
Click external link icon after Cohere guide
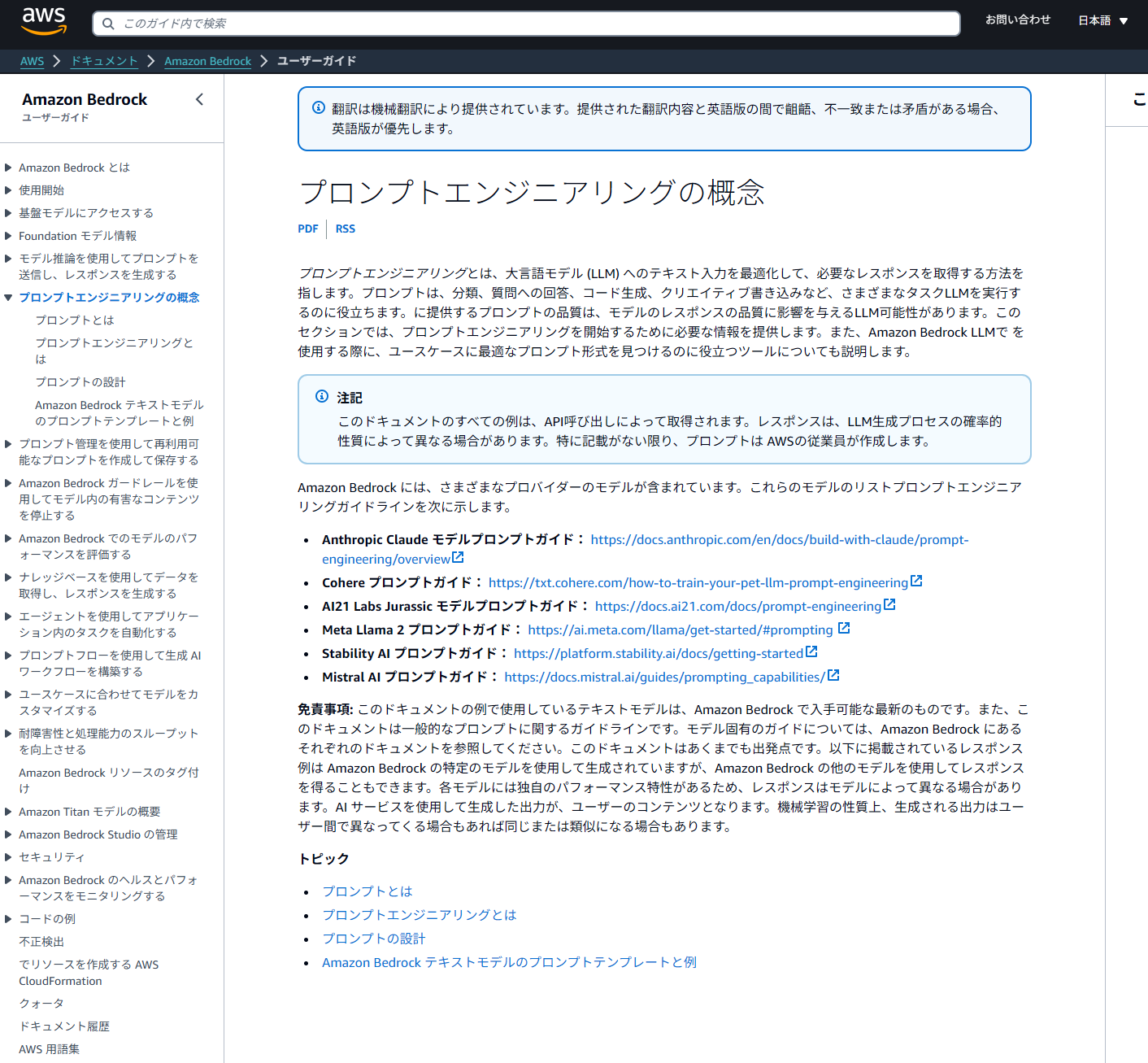(916, 581)
